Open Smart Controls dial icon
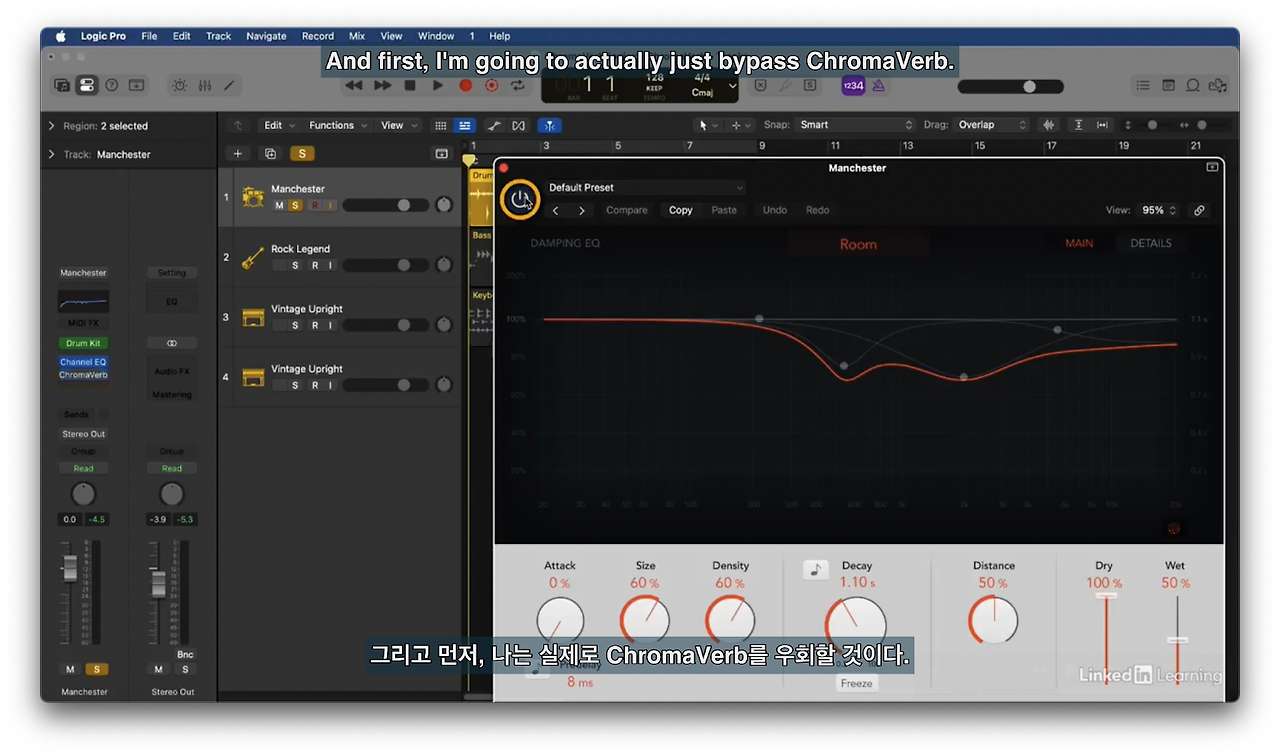Image resolution: width=1280 pixels, height=756 pixels. (x=180, y=86)
